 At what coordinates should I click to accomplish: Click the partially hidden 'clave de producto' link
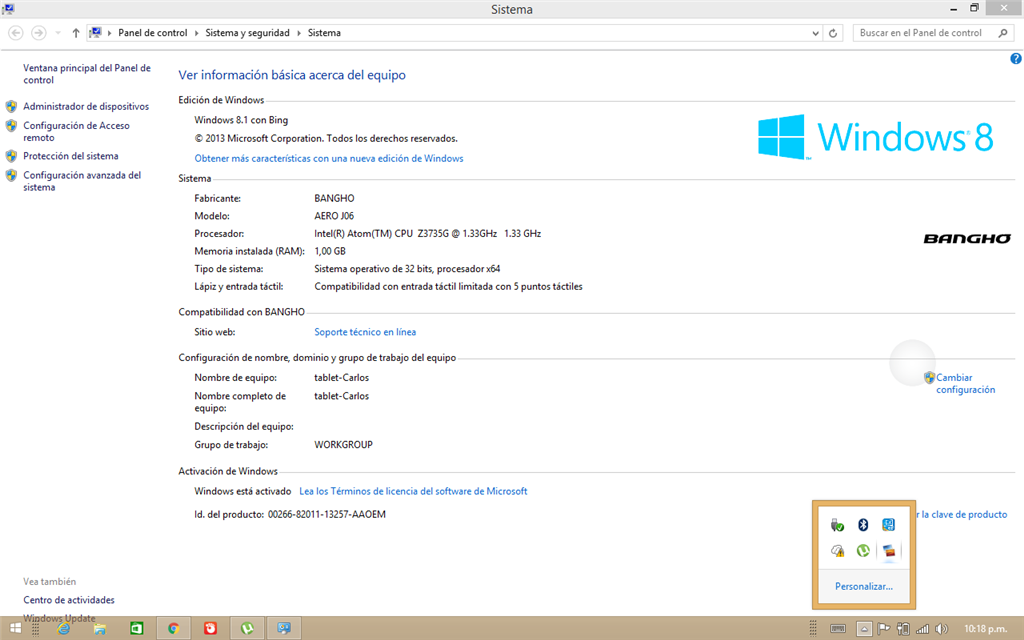pyautogui.click(x=962, y=515)
